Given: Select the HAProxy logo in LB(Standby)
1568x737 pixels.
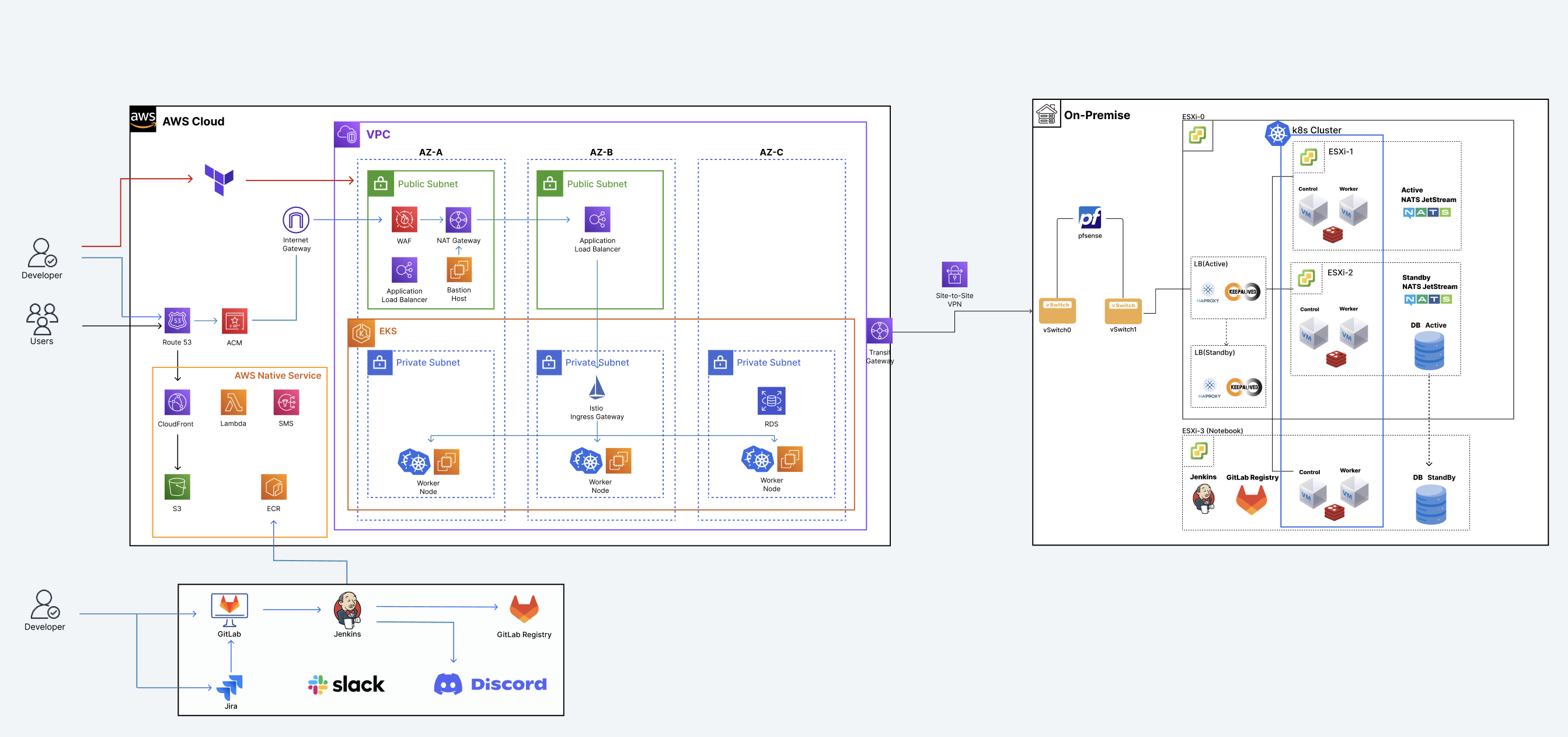Looking at the screenshot, I should click(1210, 388).
